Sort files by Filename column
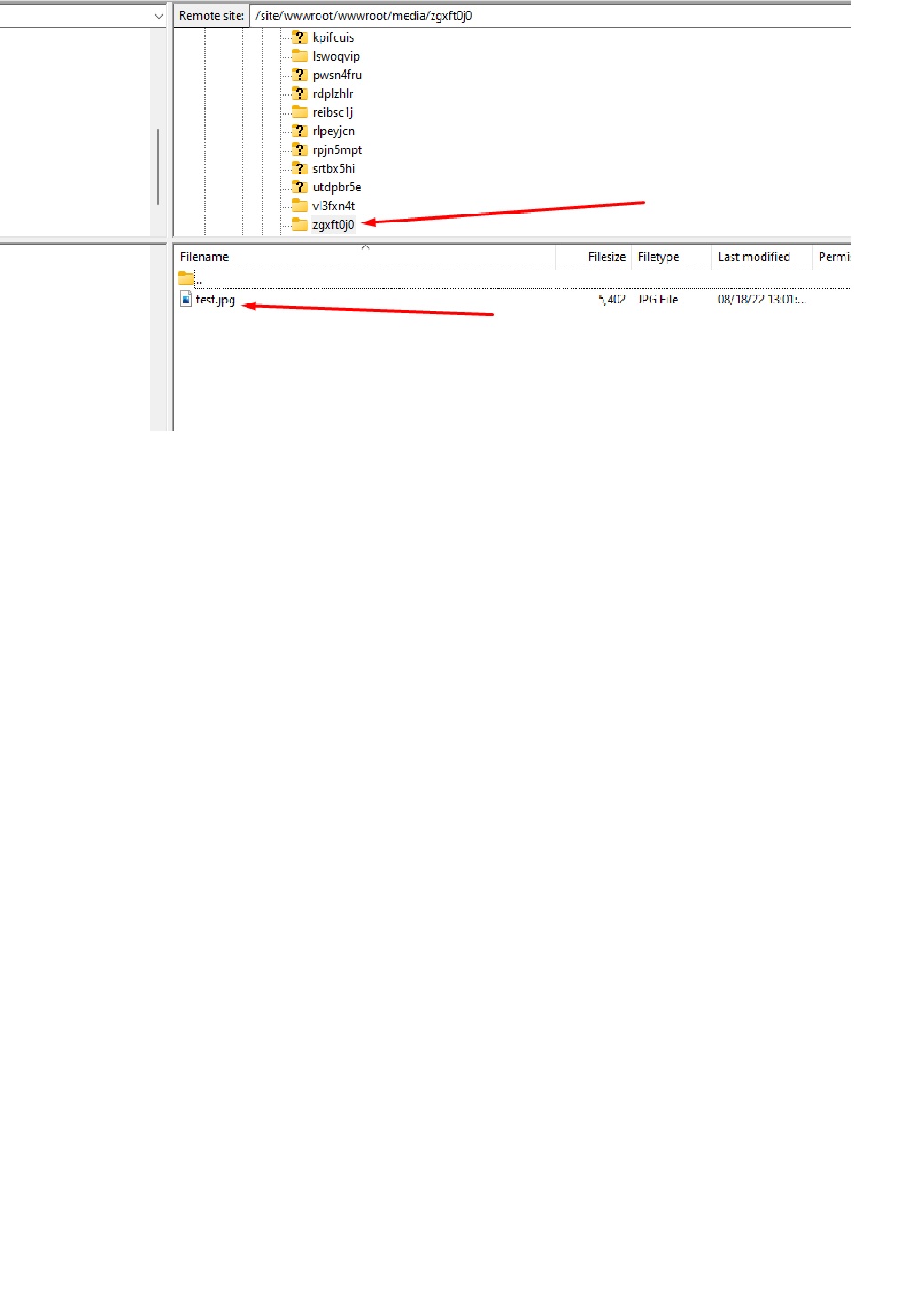 (x=205, y=256)
